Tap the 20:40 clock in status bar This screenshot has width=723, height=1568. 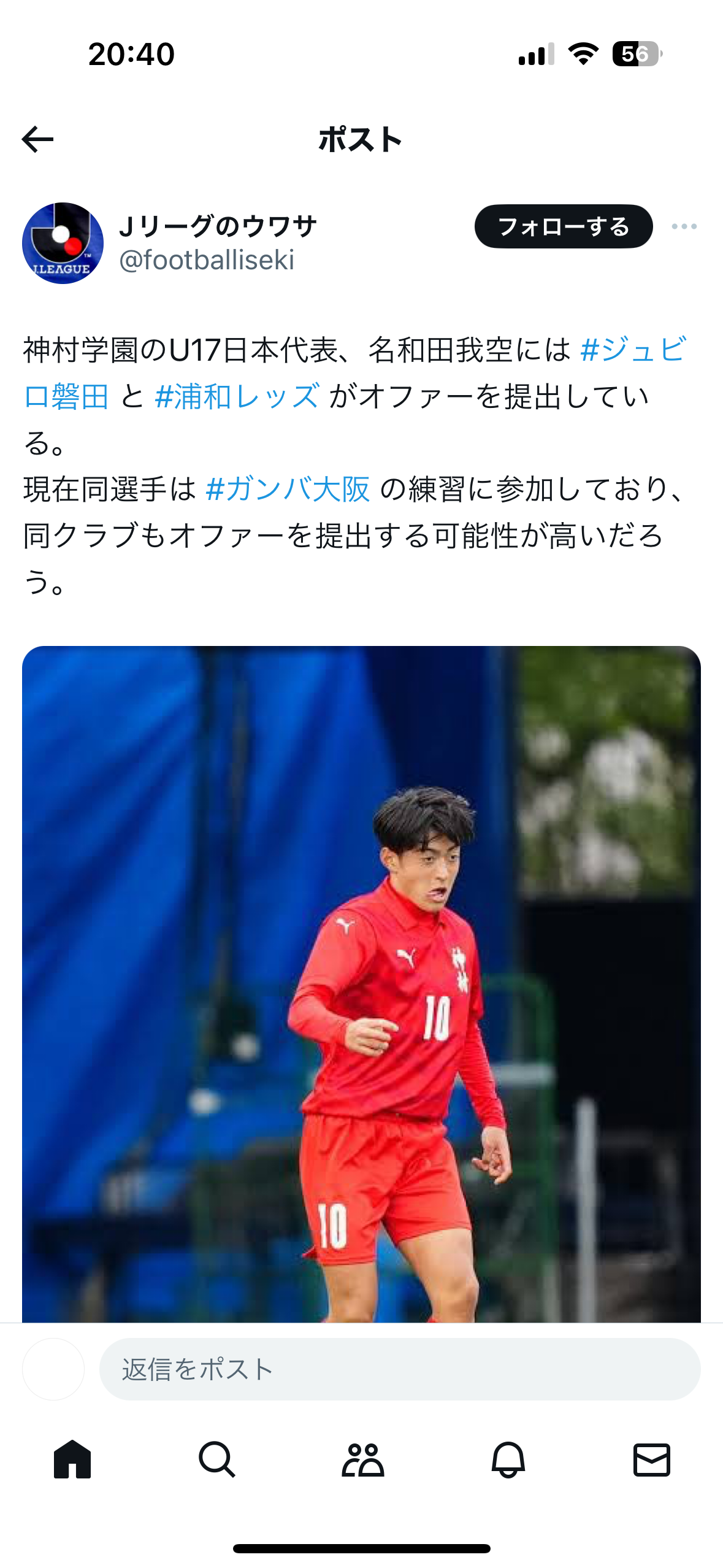pos(131,54)
